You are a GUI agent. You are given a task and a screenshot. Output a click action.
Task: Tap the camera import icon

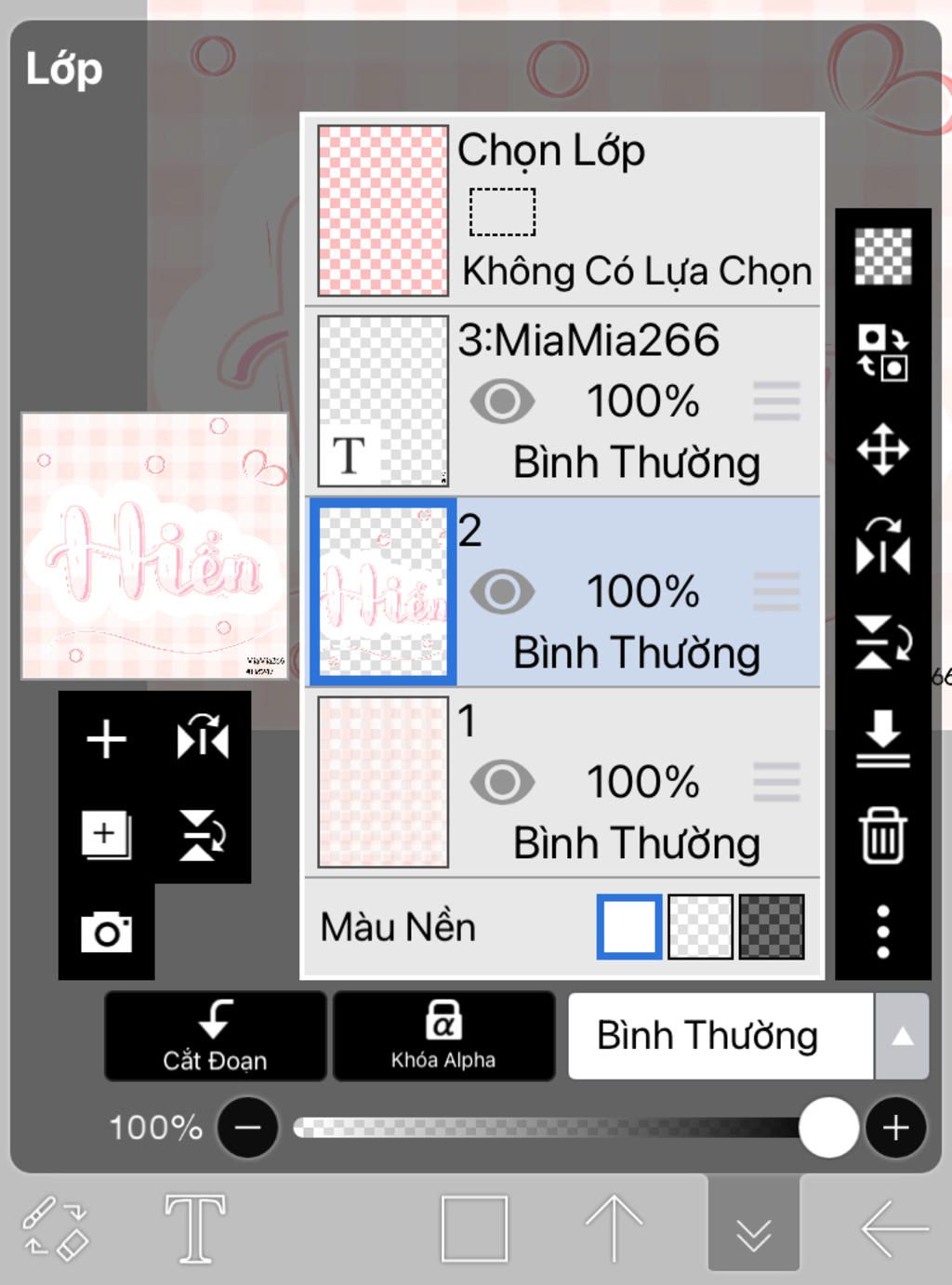[106, 932]
